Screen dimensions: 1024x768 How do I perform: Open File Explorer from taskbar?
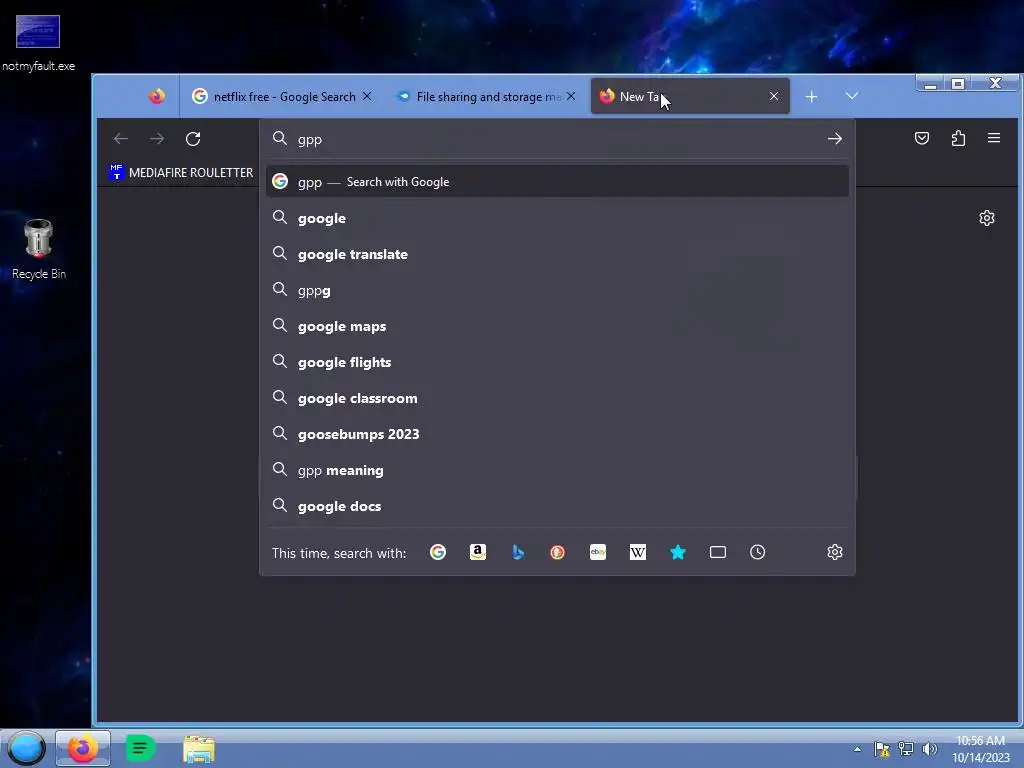tap(199, 749)
